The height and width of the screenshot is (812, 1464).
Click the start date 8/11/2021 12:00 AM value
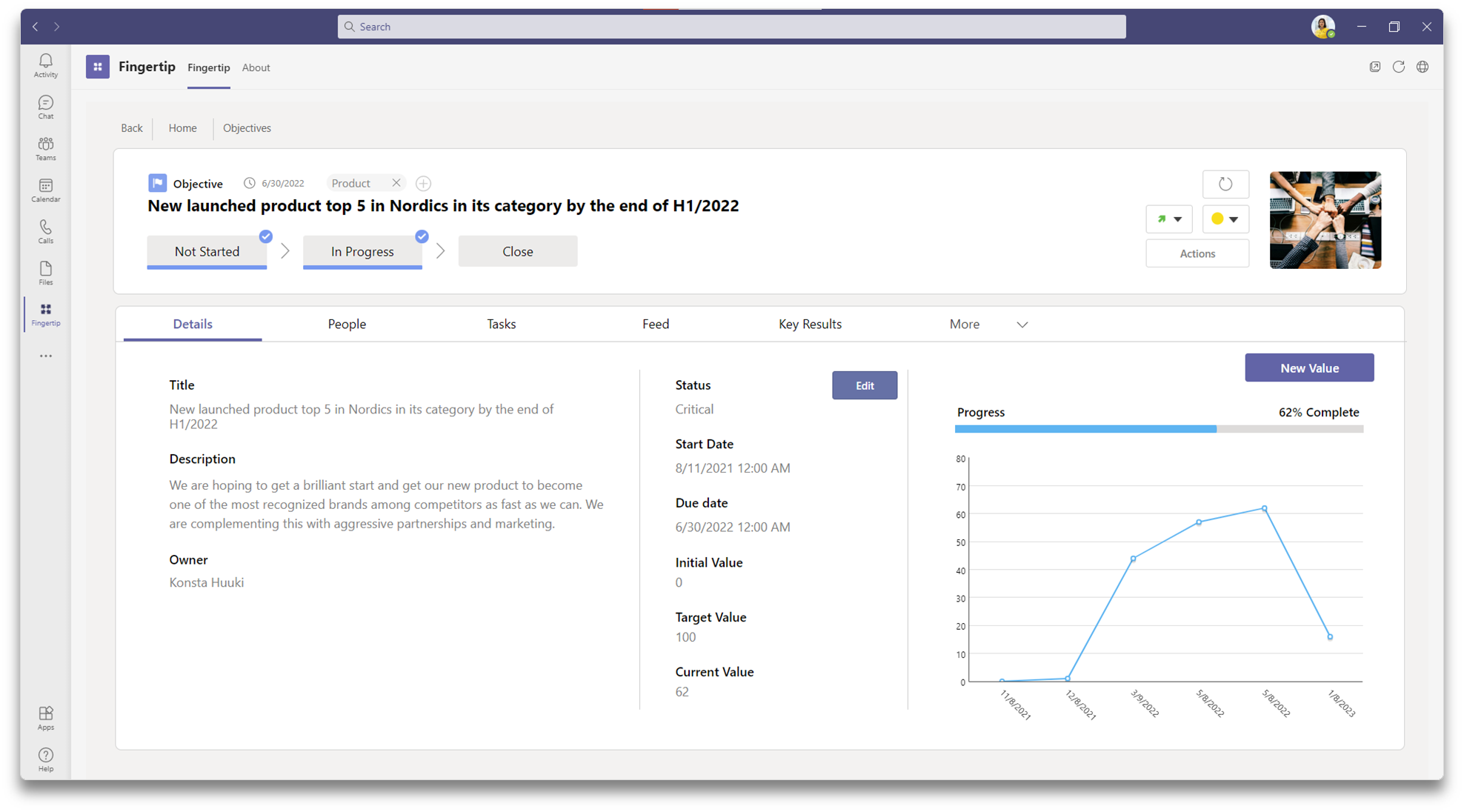click(x=733, y=467)
